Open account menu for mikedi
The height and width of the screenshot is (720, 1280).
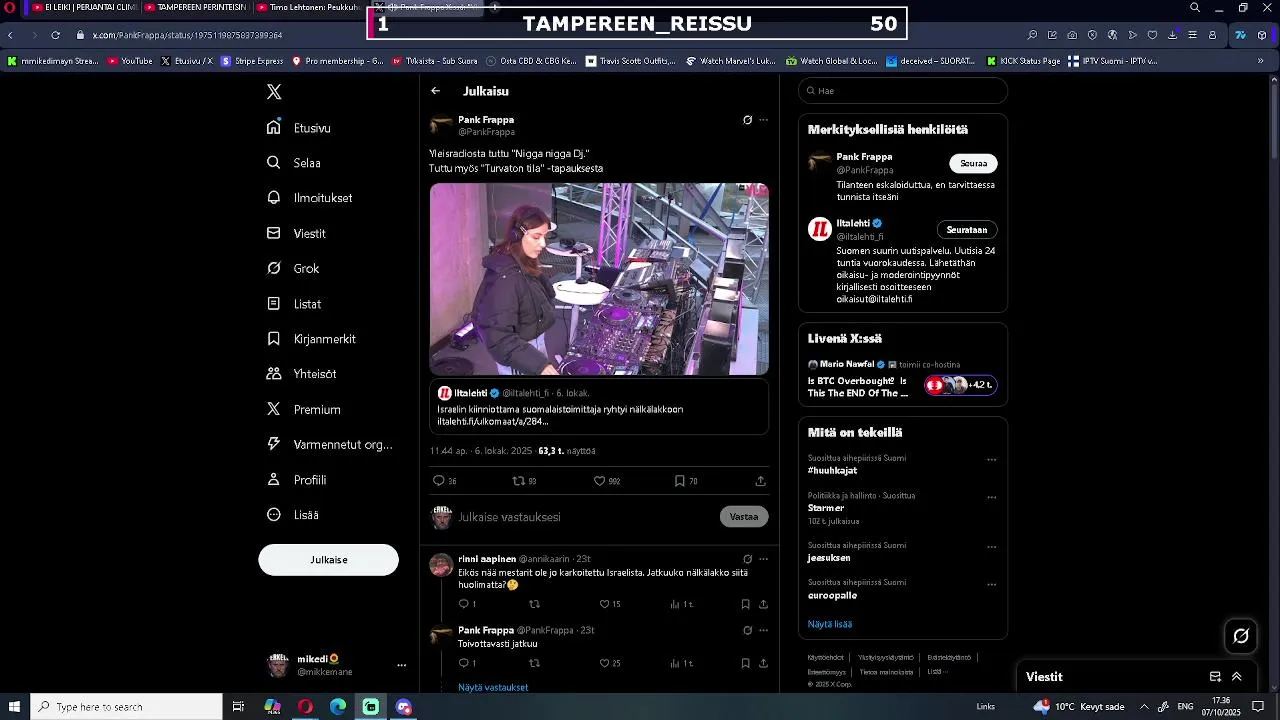[336, 665]
